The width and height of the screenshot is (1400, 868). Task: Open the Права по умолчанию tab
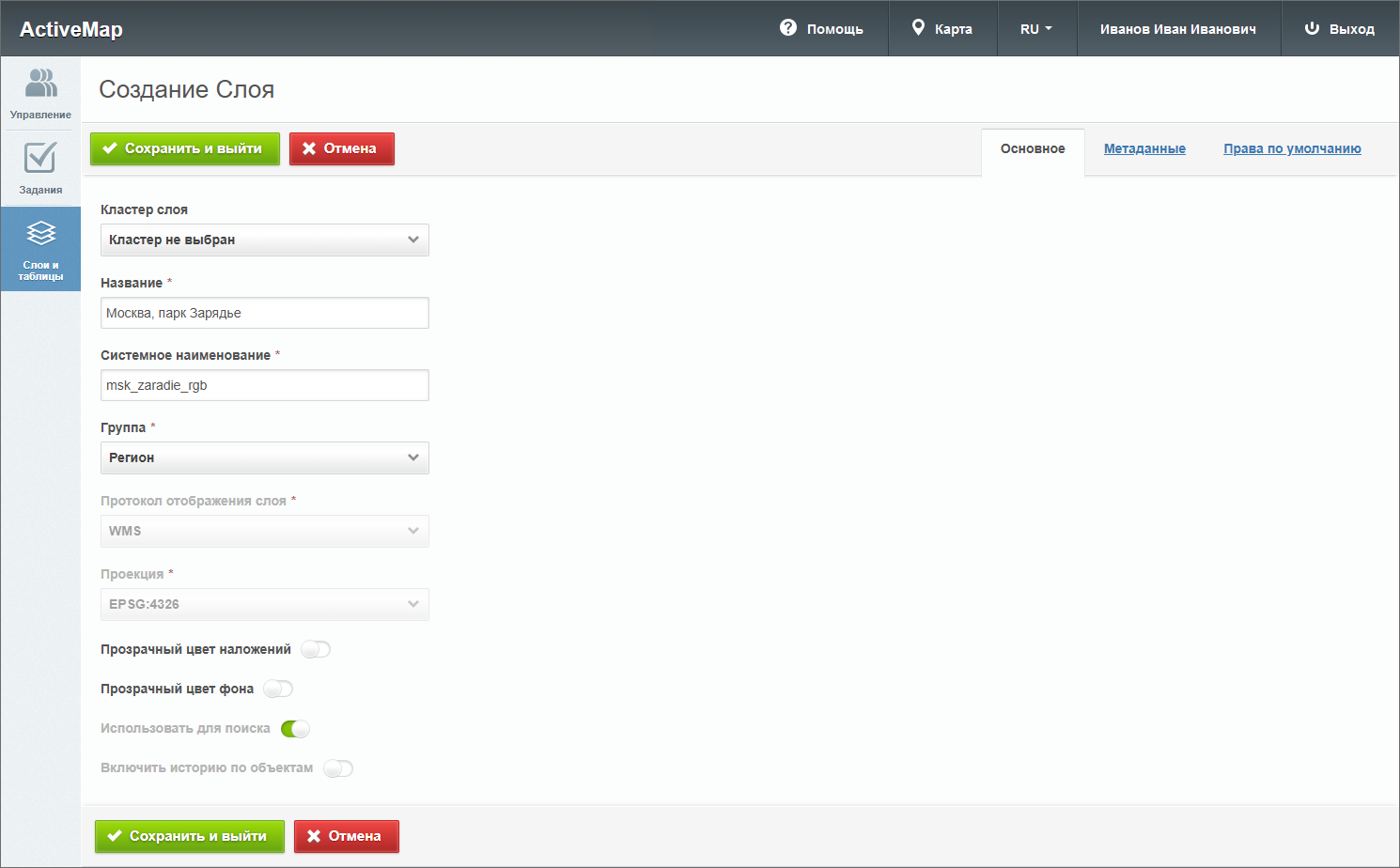(x=1291, y=148)
